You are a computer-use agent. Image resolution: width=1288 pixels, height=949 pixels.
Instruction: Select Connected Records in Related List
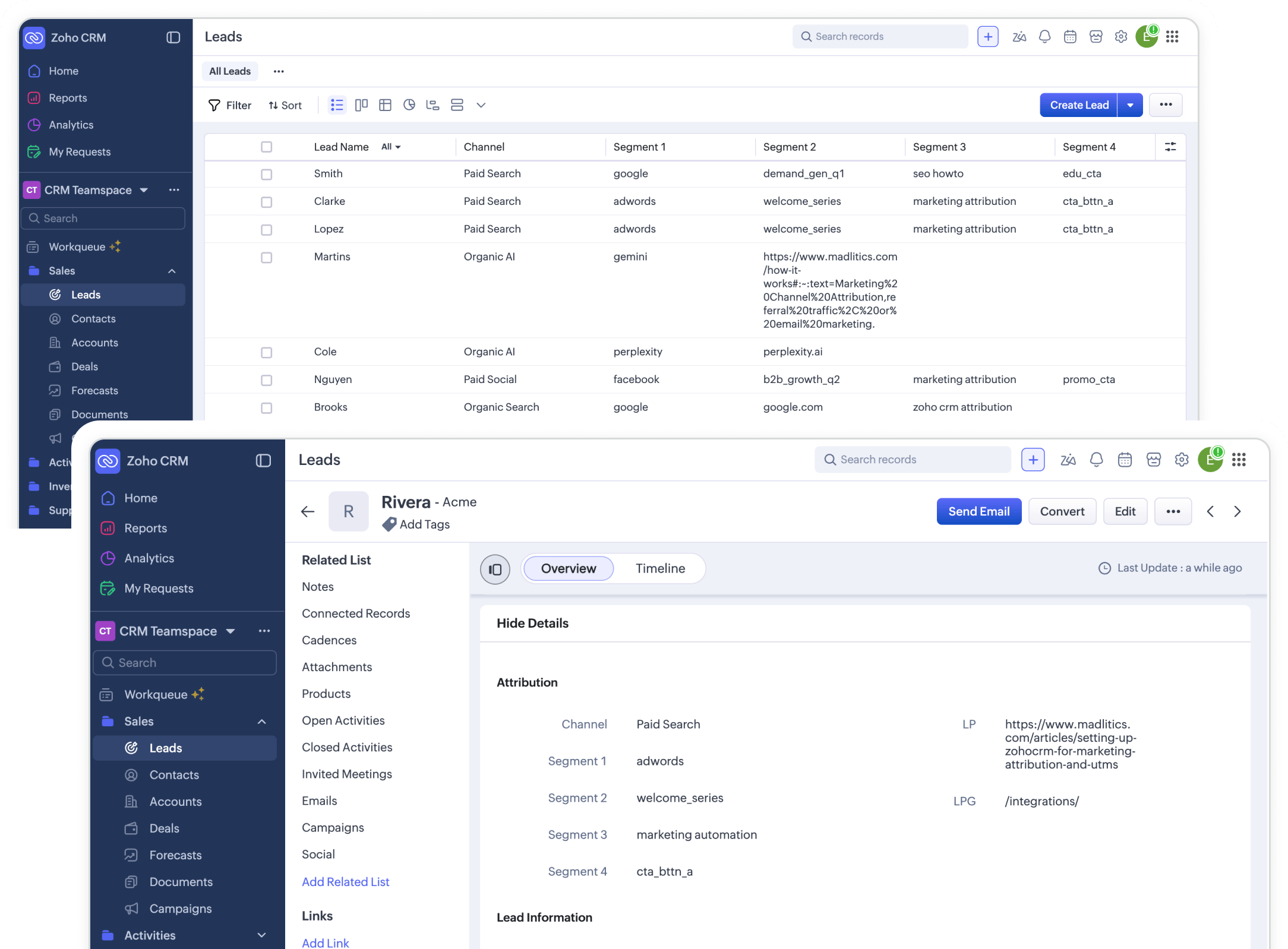point(356,613)
